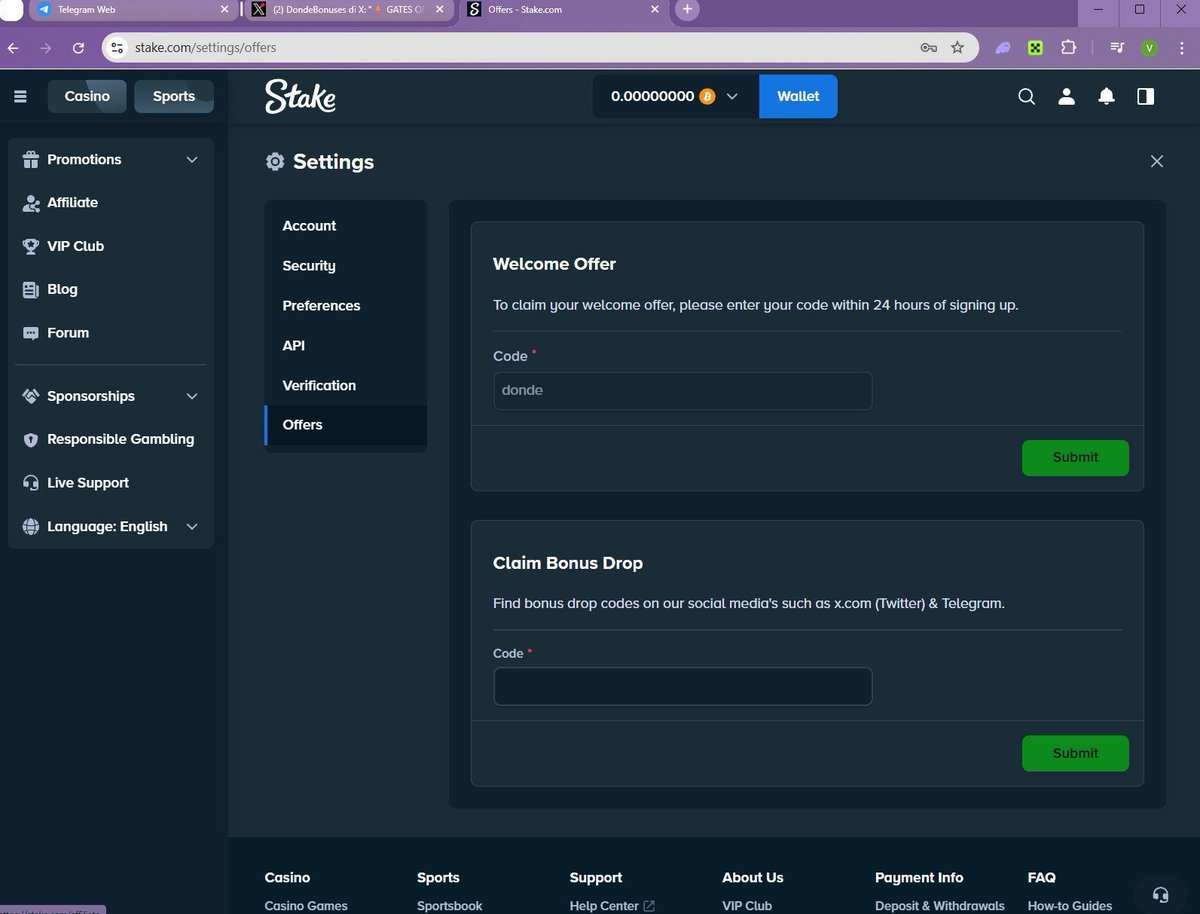This screenshot has width=1200, height=914.
Task: Open the password key icon
Action: click(928, 47)
